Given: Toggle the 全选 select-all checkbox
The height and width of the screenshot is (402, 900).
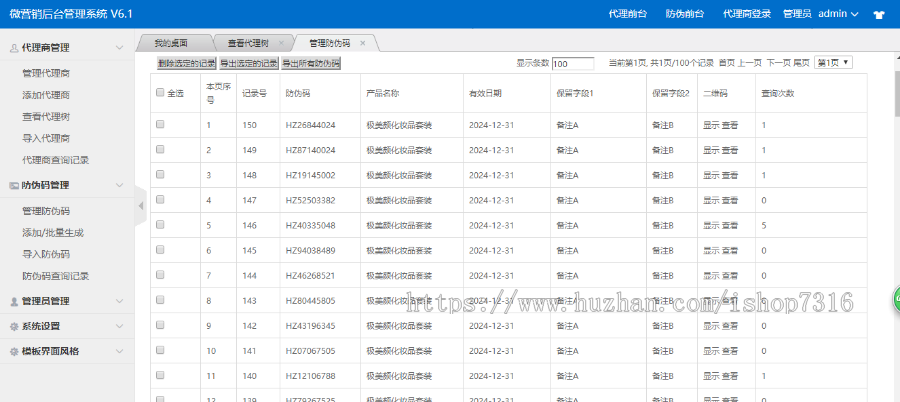Looking at the screenshot, I should pyautogui.click(x=160, y=93).
